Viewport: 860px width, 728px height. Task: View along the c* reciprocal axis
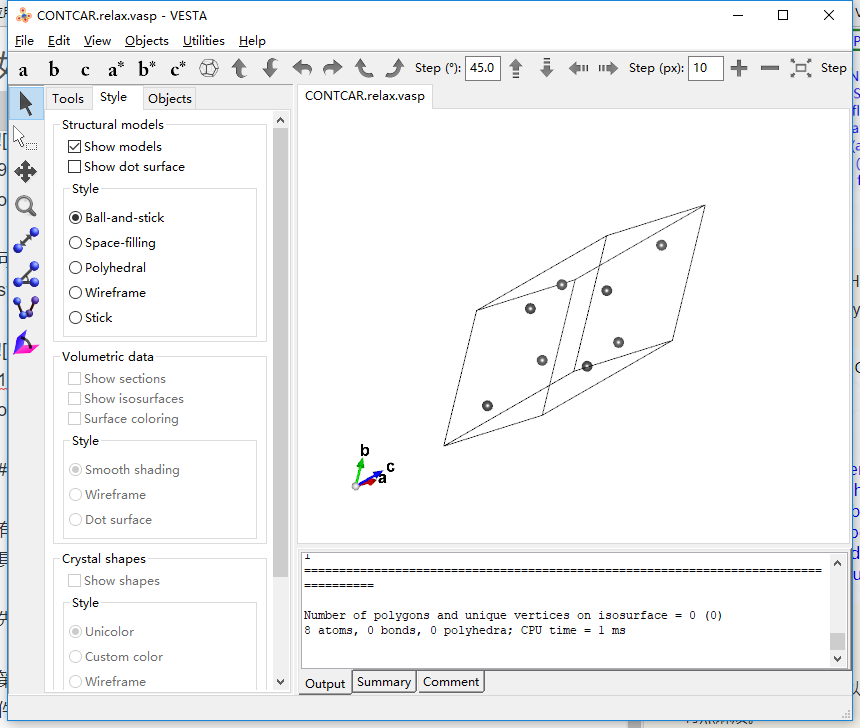(x=178, y=69)
